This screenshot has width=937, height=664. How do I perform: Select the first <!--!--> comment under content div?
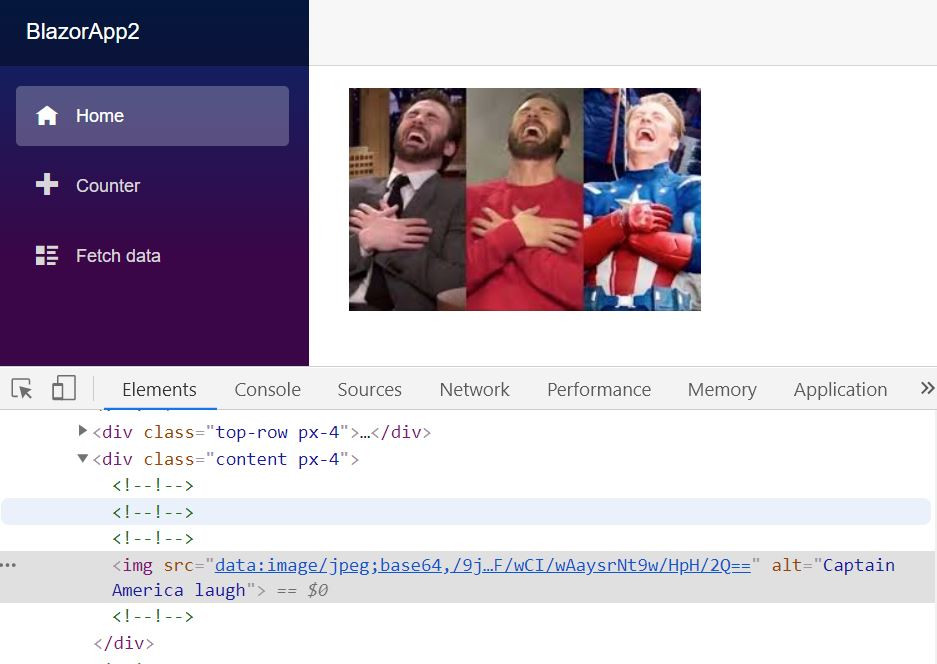pyautogui.click(x=153, y=485)
